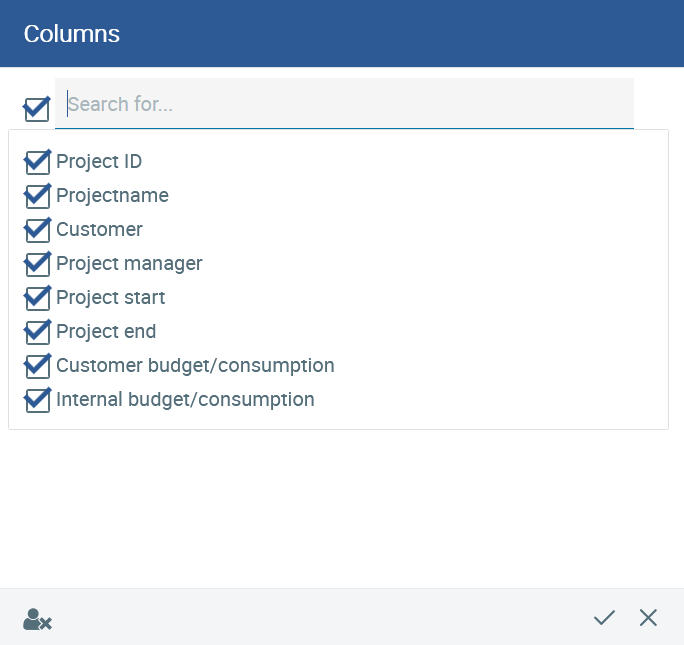684x645 pixels.
Task: Focus the Search for... input field
Action: coord(344,104)
